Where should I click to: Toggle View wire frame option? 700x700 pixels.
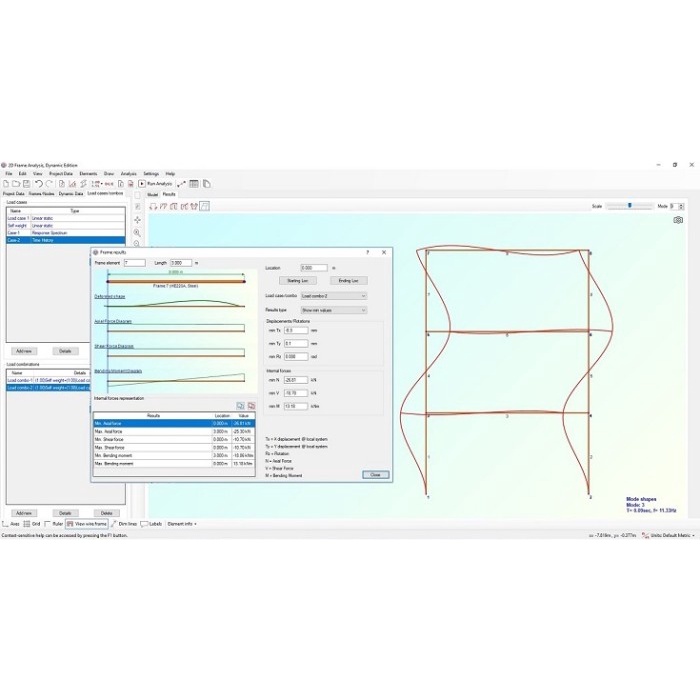point(87,524)
